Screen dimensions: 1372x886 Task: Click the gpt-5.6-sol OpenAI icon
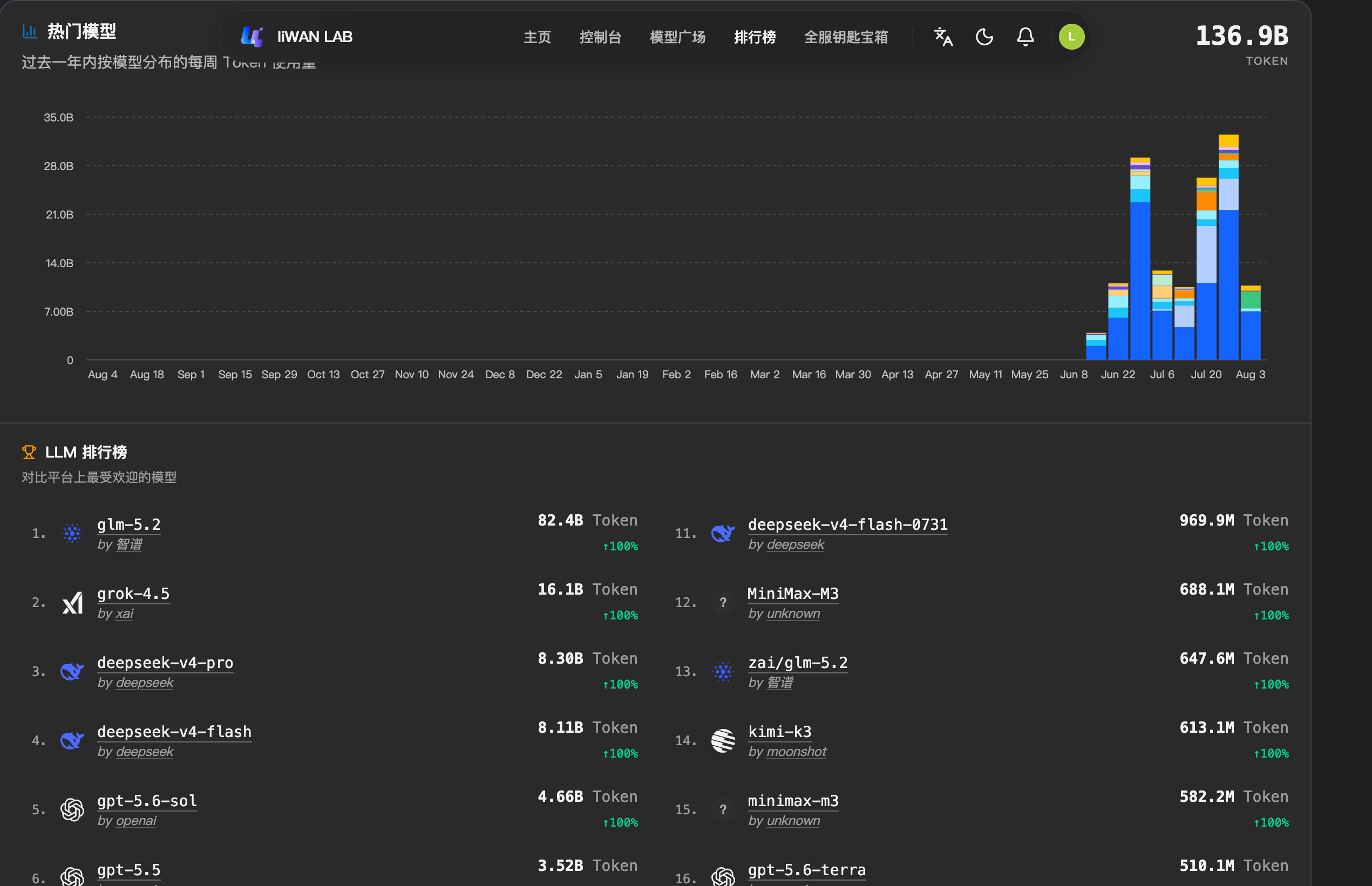point(72,810)
